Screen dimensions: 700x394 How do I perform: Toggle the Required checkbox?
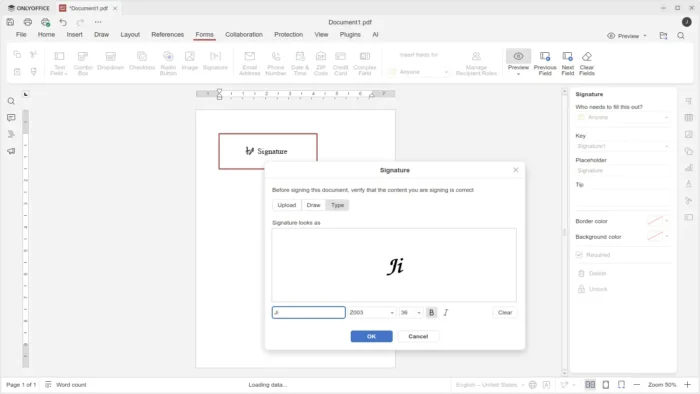point(579,255)
